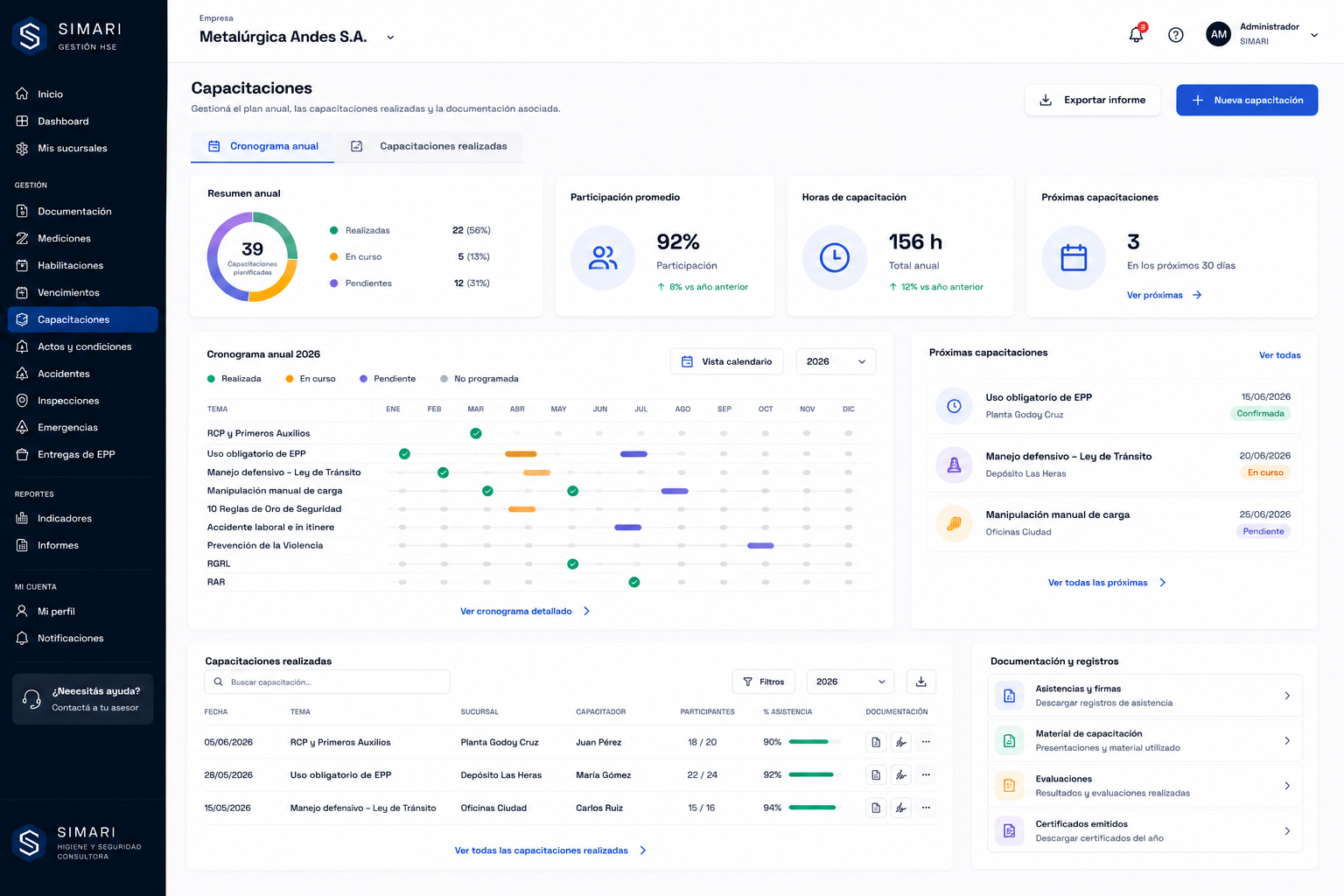Click the 92% attendance progress bar
Screen dimensions: 1344x896
[814, 775]
